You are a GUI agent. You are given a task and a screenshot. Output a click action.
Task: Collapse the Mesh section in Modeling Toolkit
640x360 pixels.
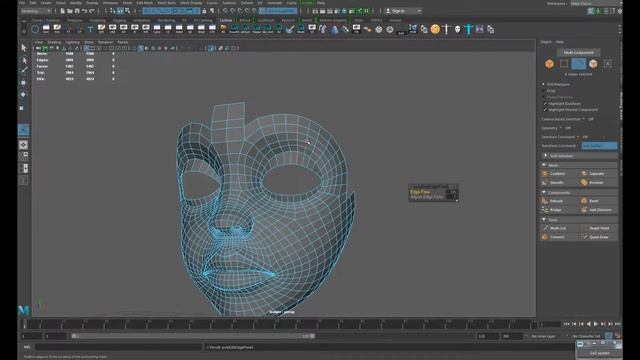pos(579,165)
